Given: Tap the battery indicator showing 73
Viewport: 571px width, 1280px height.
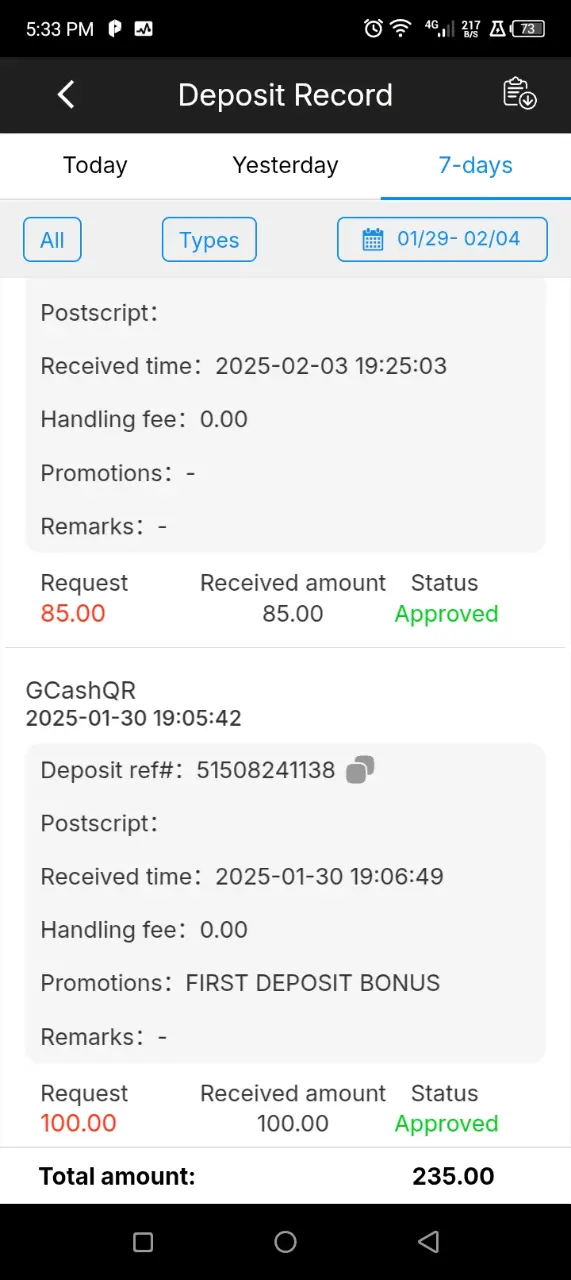Looking at the screenshot, I should tap(528, 29).
